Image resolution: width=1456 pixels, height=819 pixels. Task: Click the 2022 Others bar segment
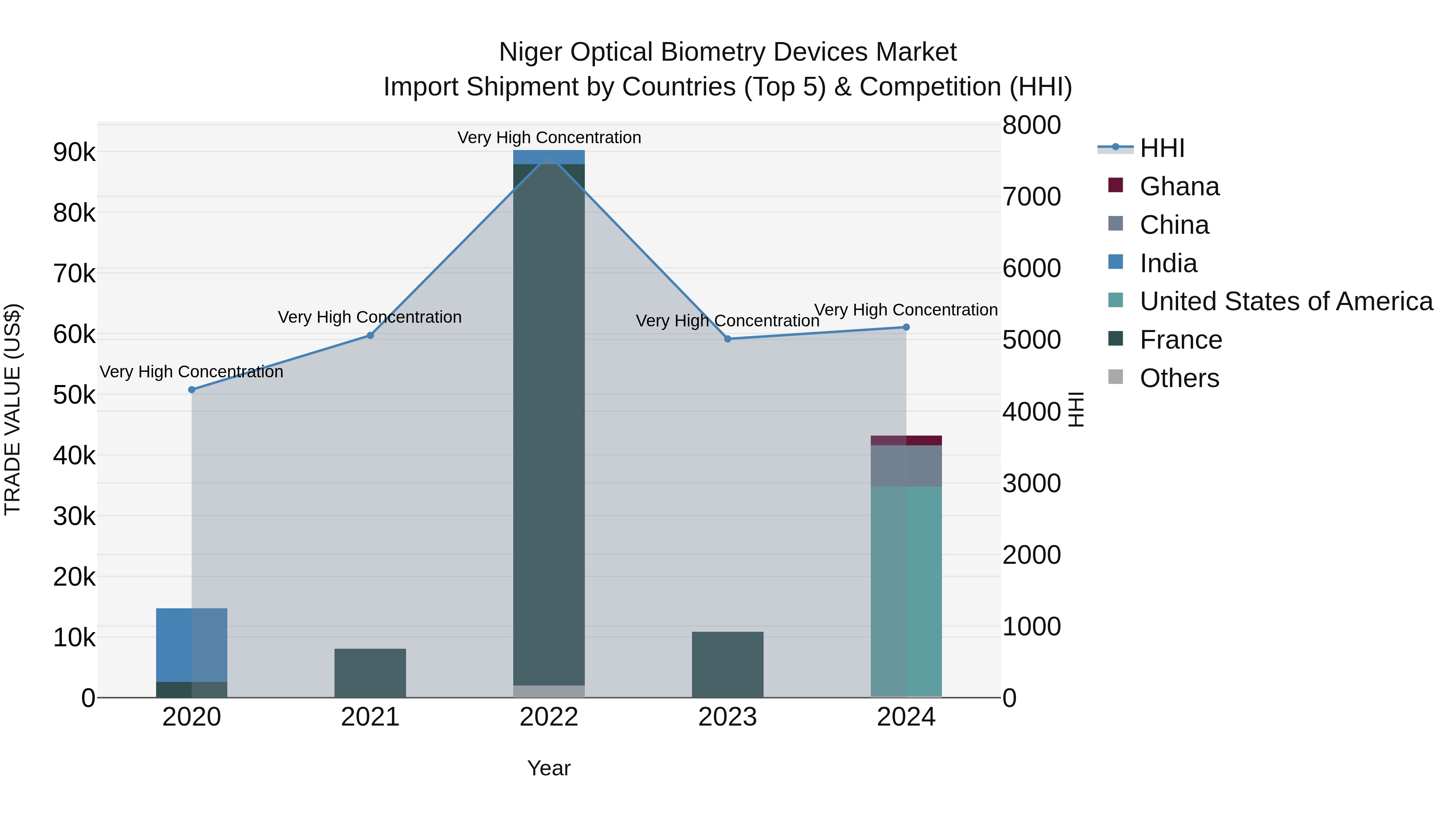tap(549, 691)
